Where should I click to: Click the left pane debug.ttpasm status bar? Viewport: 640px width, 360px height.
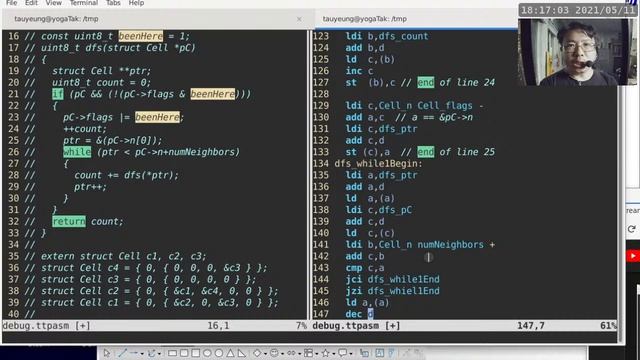[155, 326]
